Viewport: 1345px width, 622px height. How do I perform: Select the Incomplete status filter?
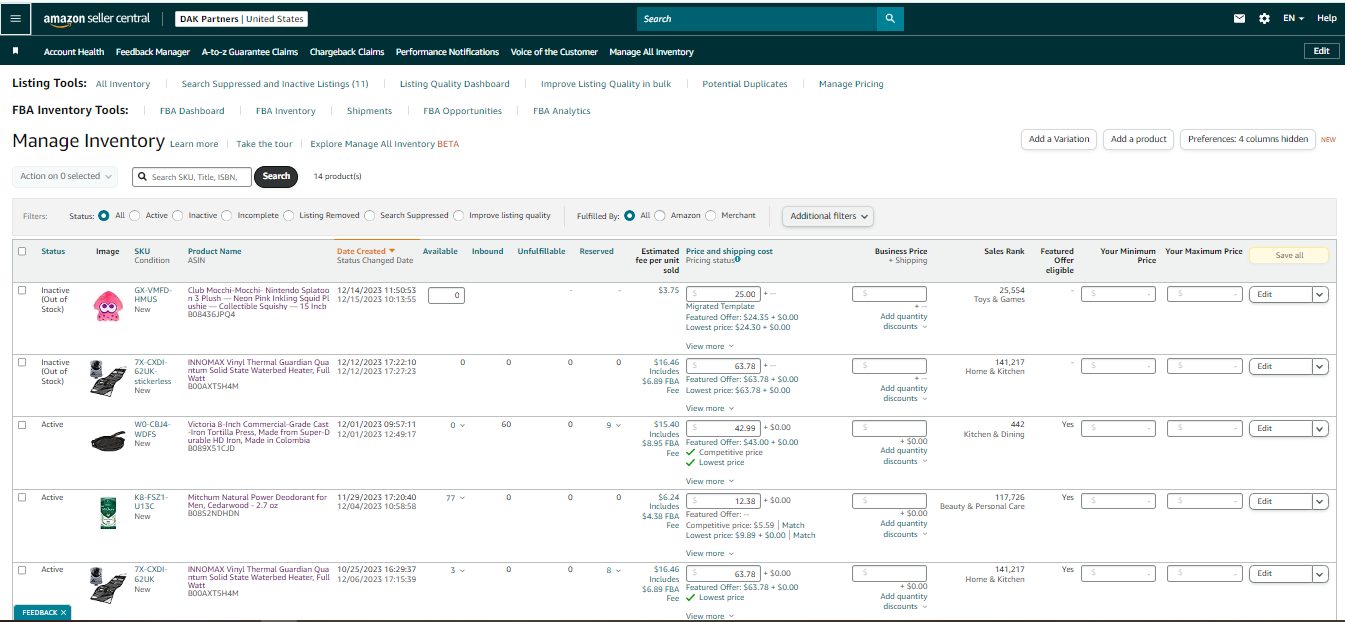click(x=228, y=215)
